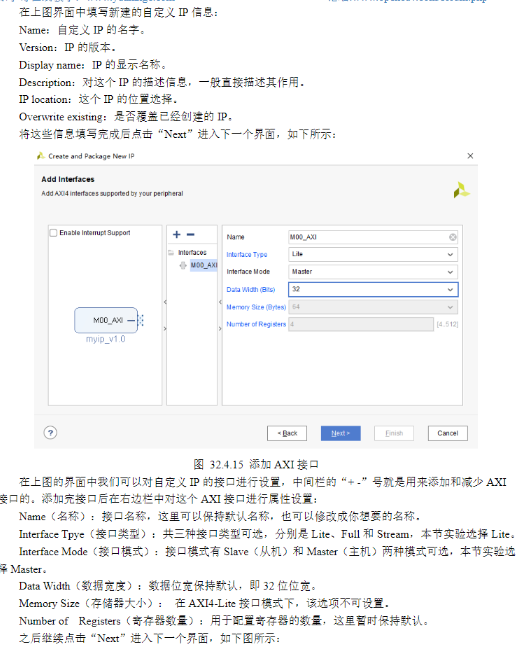The image size is (519, 646).
Task: Click the Back button
Action: point(287,433)
